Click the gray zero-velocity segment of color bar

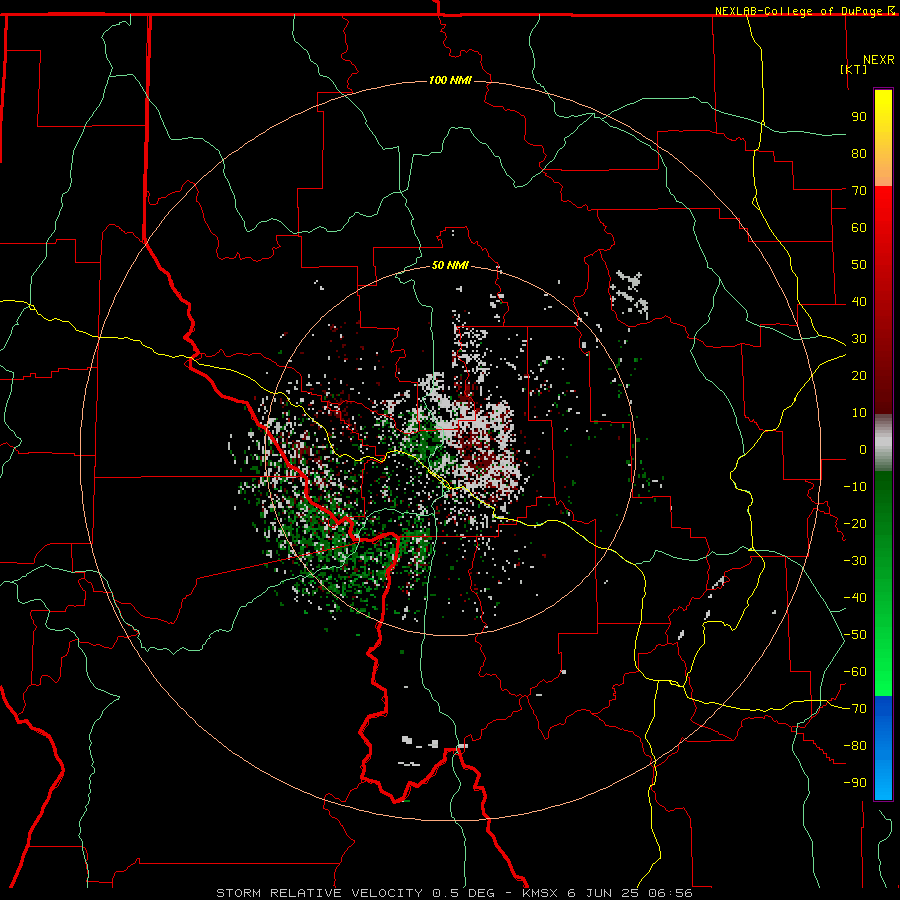point(883,442)
